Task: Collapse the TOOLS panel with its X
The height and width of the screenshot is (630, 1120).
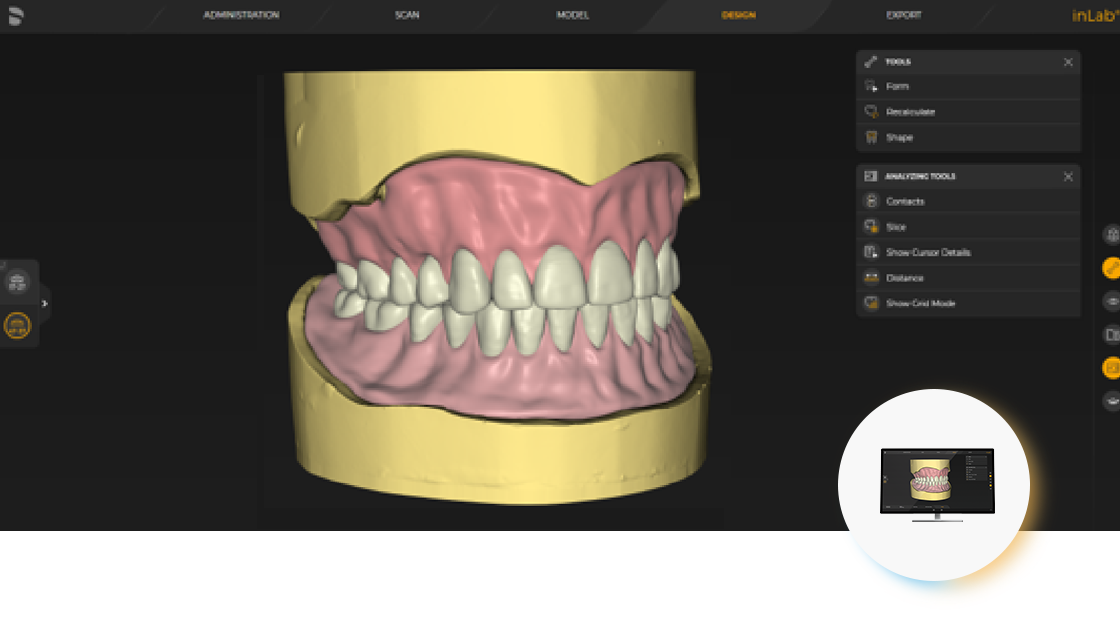Action: [x=1068, y=61]
